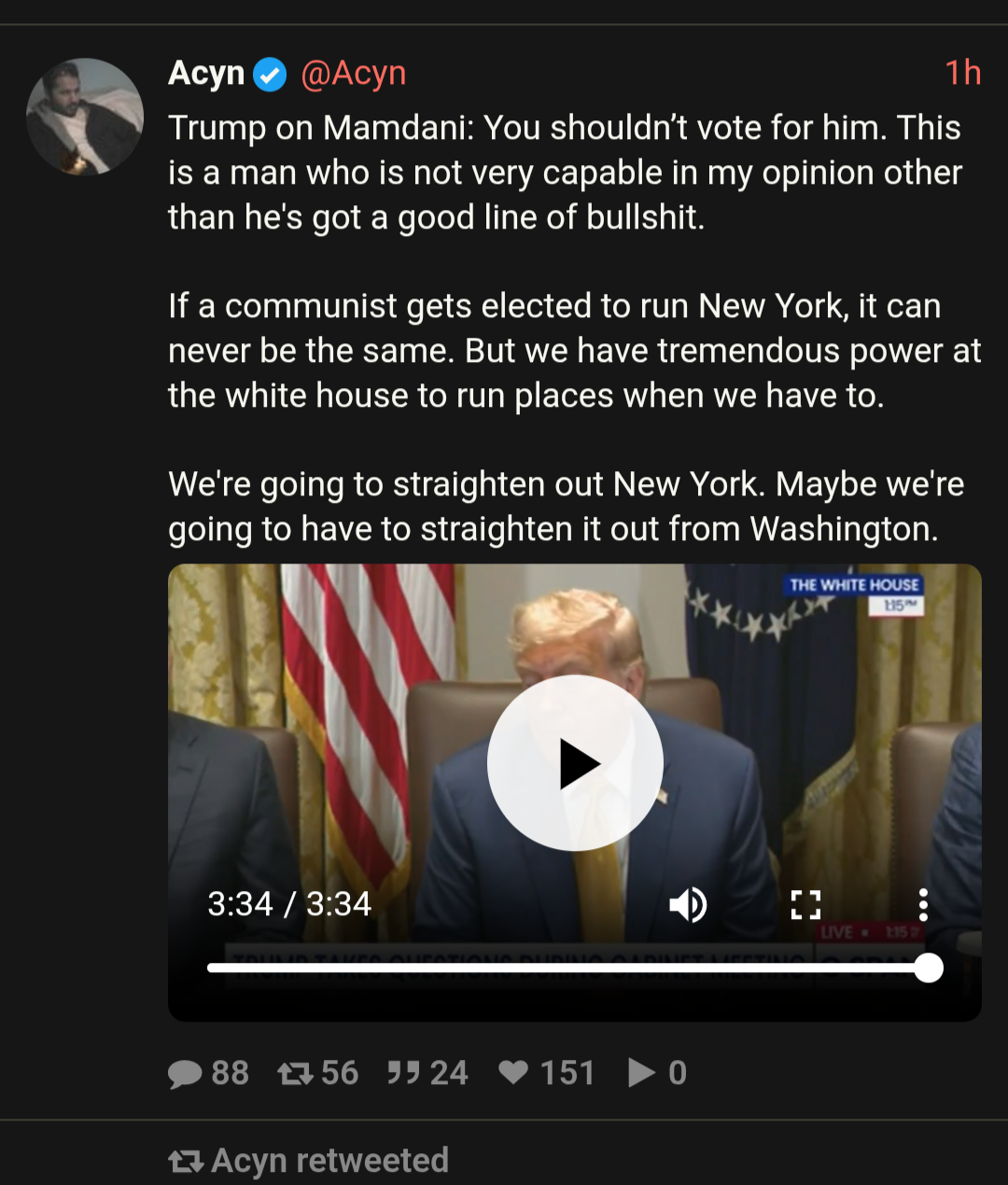Click the retweeted icon below the post
The width and height of the screenshot is (1008, 1185).
click(186, 1162)
